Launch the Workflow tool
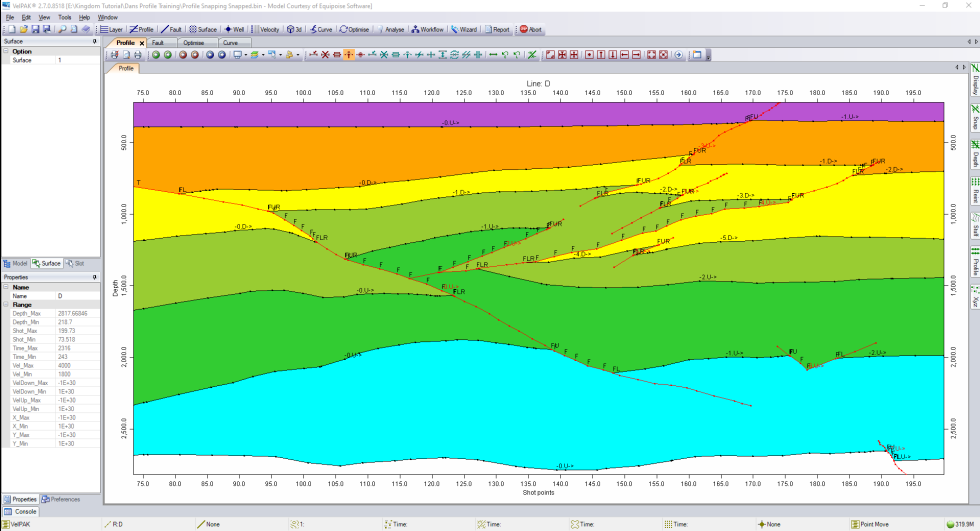This screenshot has width=980, height=531. pos(428,29)
